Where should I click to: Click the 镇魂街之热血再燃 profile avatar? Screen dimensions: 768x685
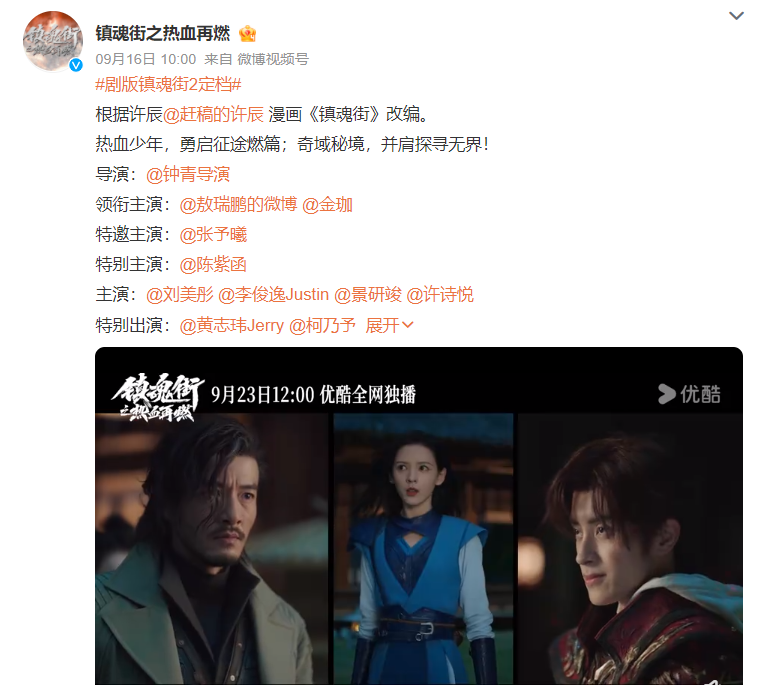pyautogui.click(x=52, y=41)
